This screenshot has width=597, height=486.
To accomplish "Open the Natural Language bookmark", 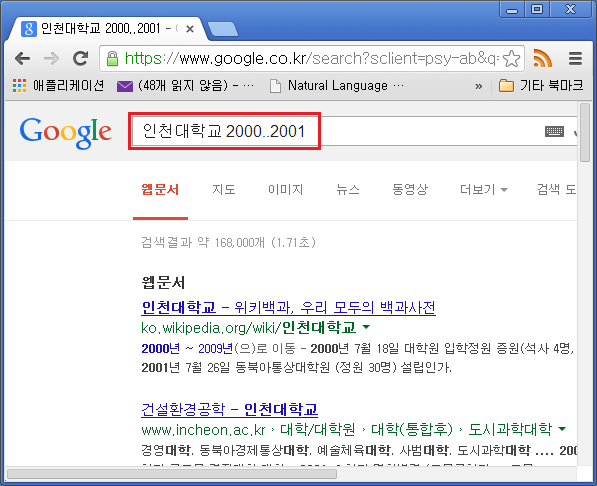I will tap(337, 86).
